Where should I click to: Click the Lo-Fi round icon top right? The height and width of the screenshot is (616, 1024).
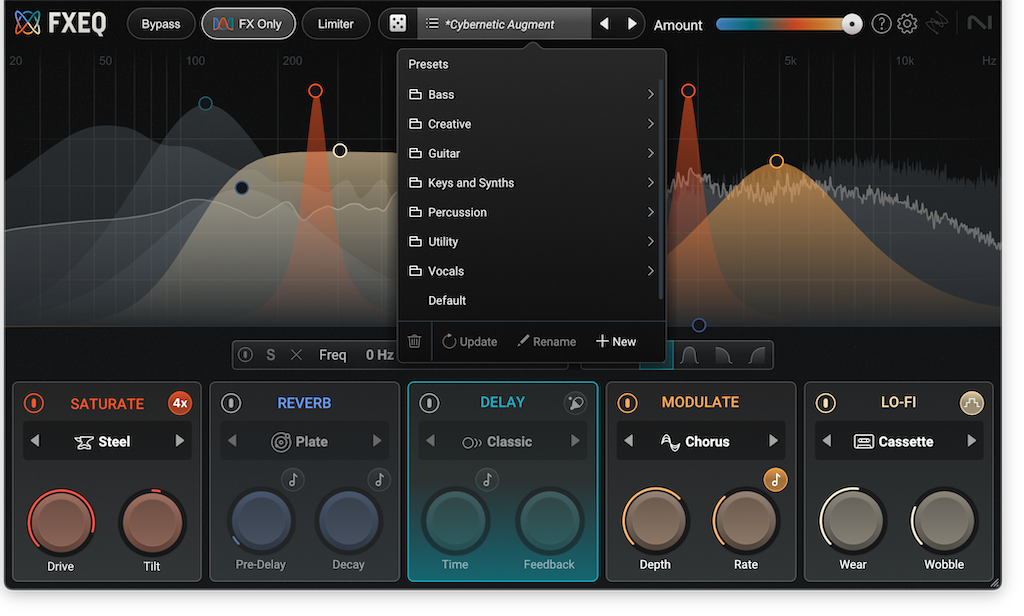971,402
